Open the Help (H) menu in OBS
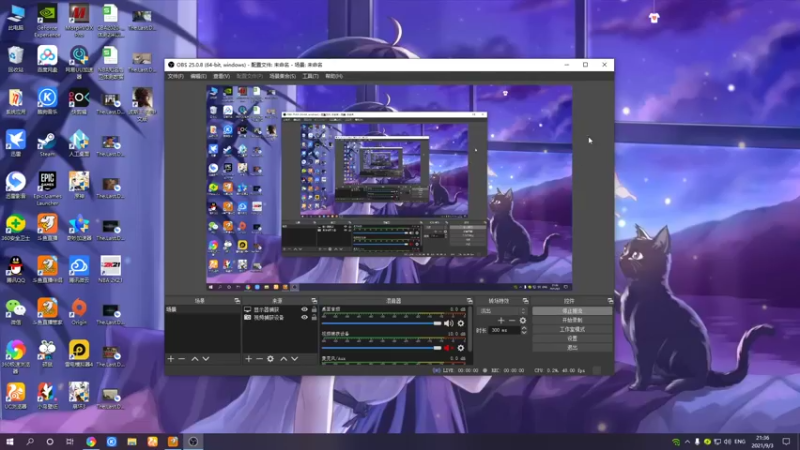Image resolution: width=800 pixels, height=450 pixels. click(x=334, y=76)
